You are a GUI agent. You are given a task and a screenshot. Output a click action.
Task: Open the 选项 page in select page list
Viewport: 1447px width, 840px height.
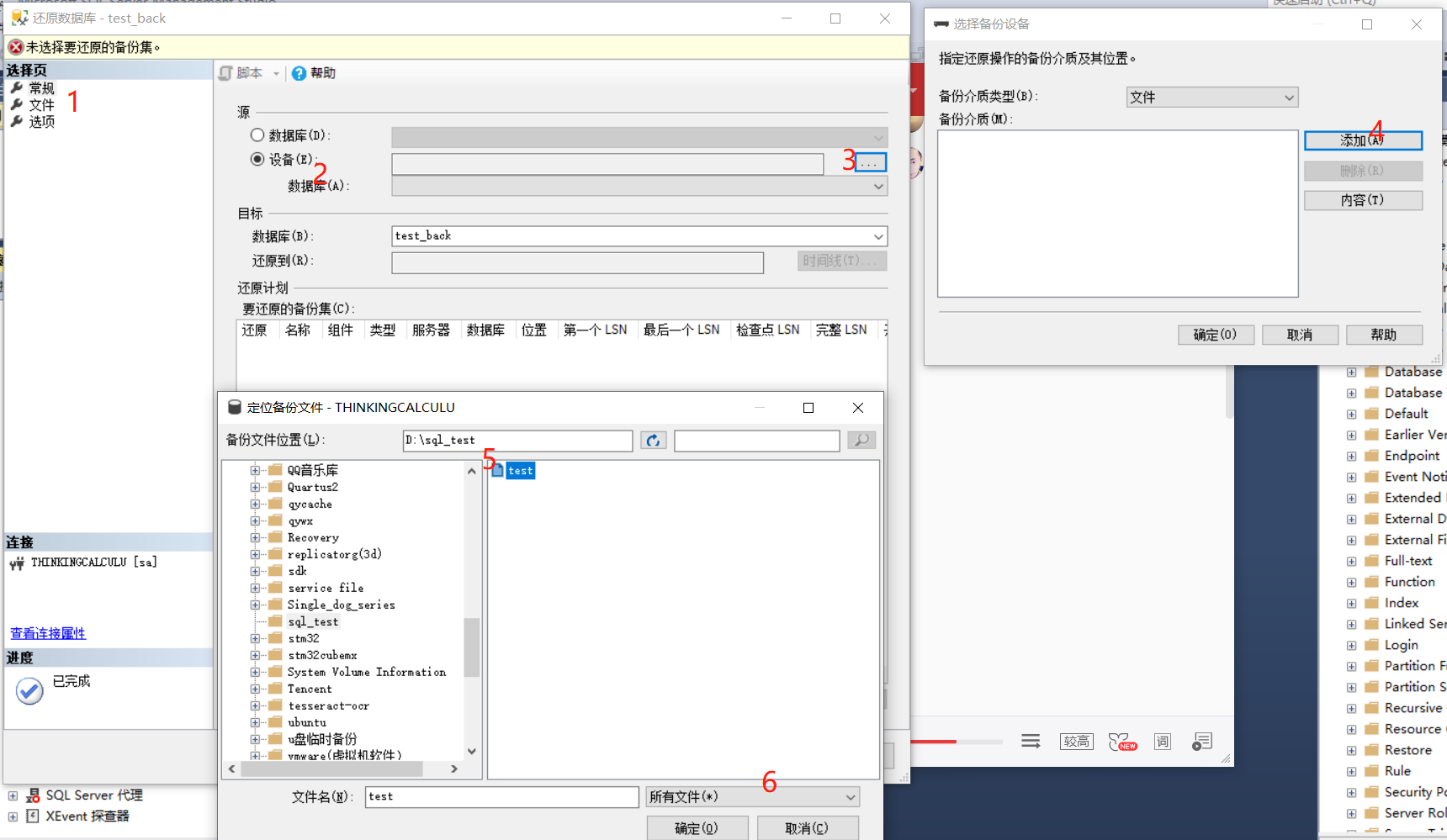pos(41,122)
